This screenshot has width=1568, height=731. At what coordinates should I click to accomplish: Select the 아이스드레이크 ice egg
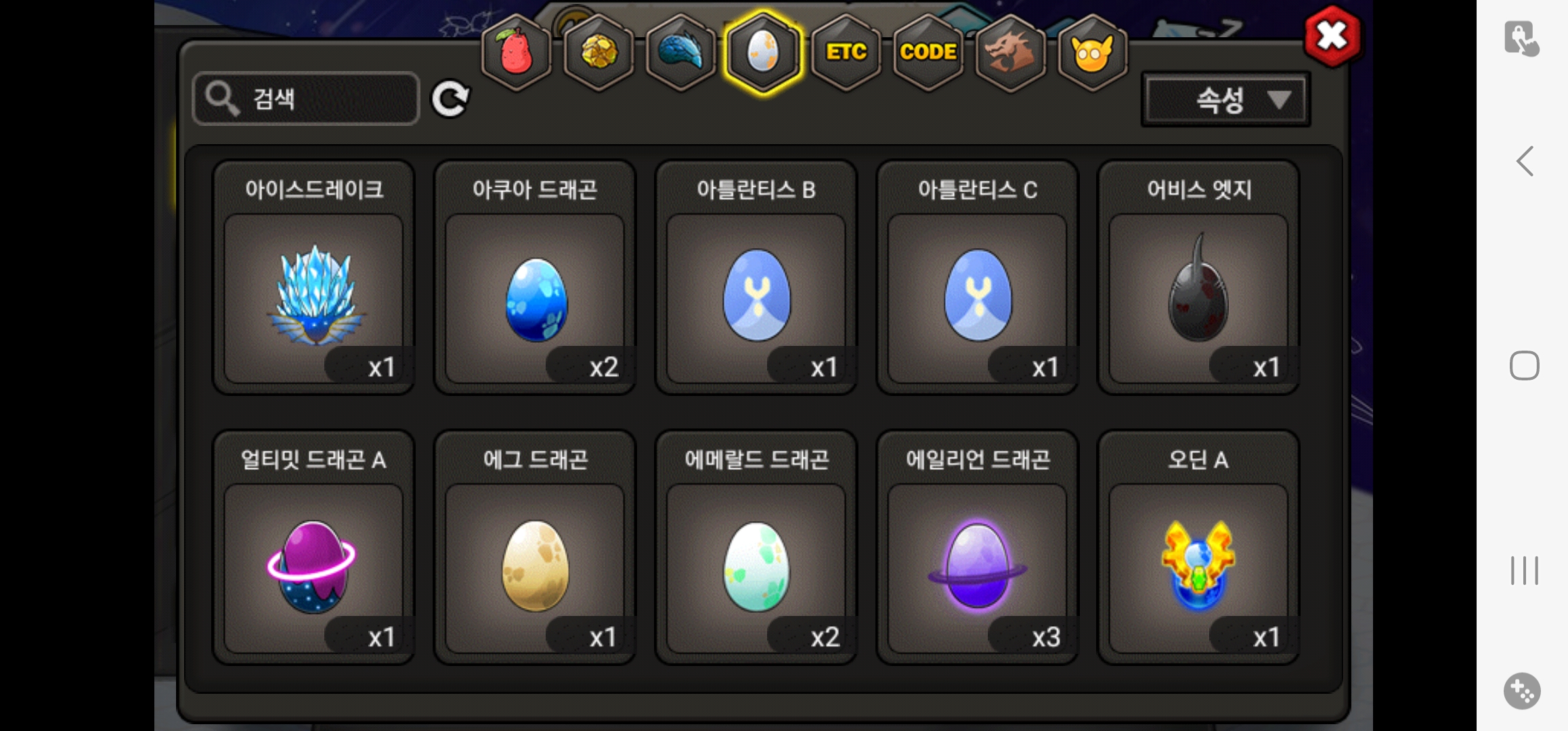click(313, 278)
